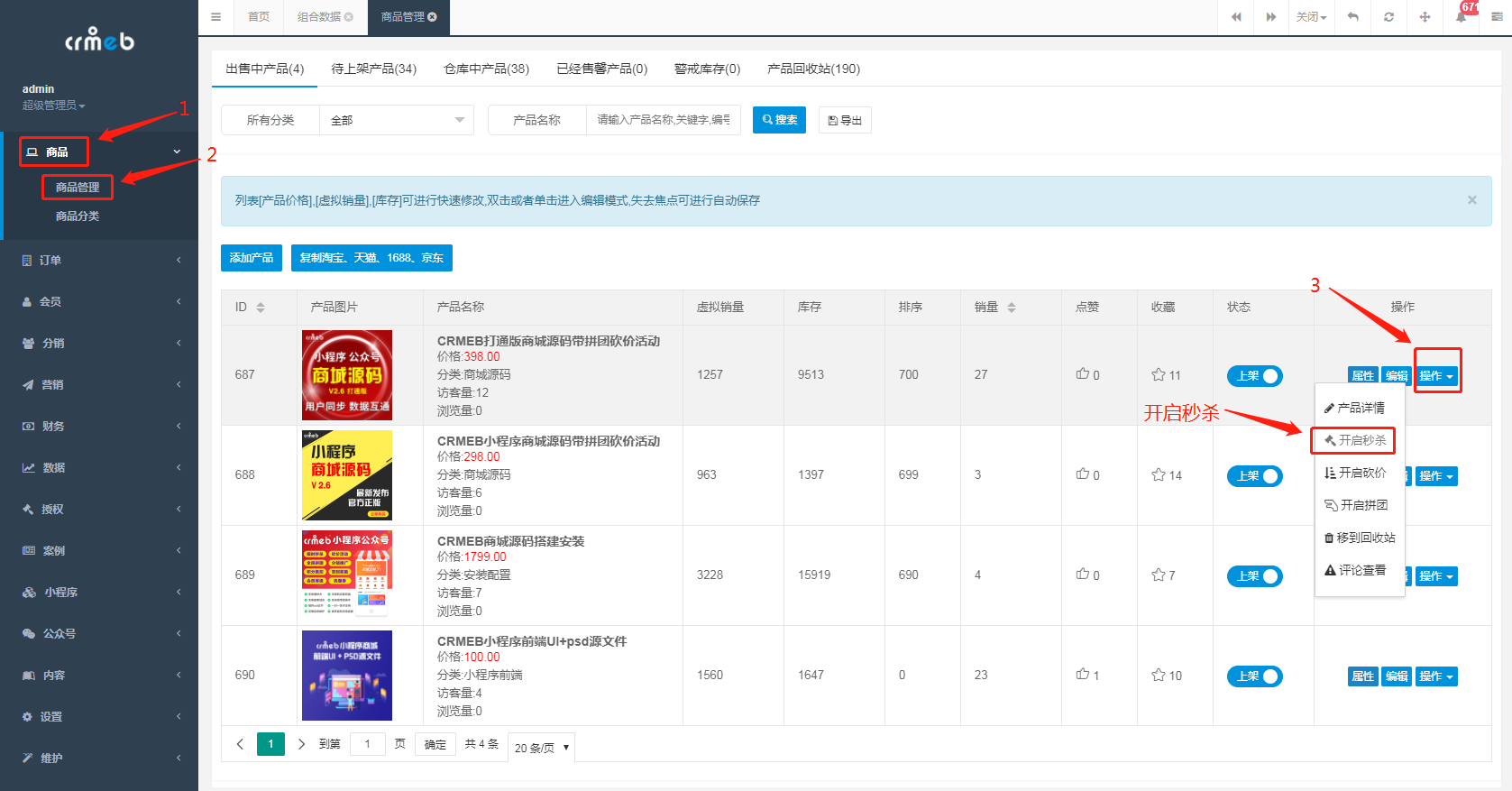Image resolution: width=1512 pixels, height=791 pixels.
Task: Click the thumbs-up icon for product 687
Action: click(x=1082, y=374)
